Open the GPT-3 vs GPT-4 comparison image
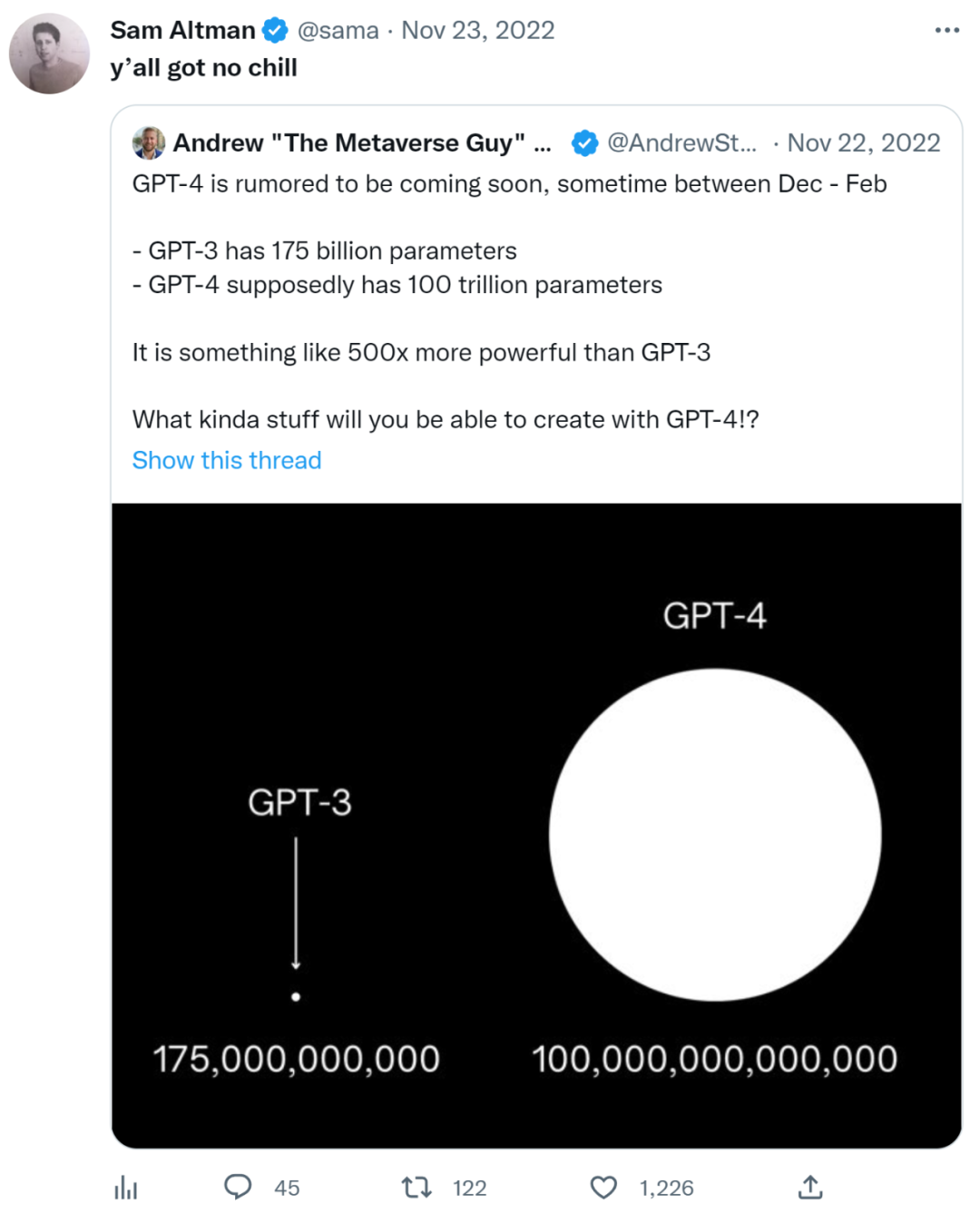 (536, 826)
